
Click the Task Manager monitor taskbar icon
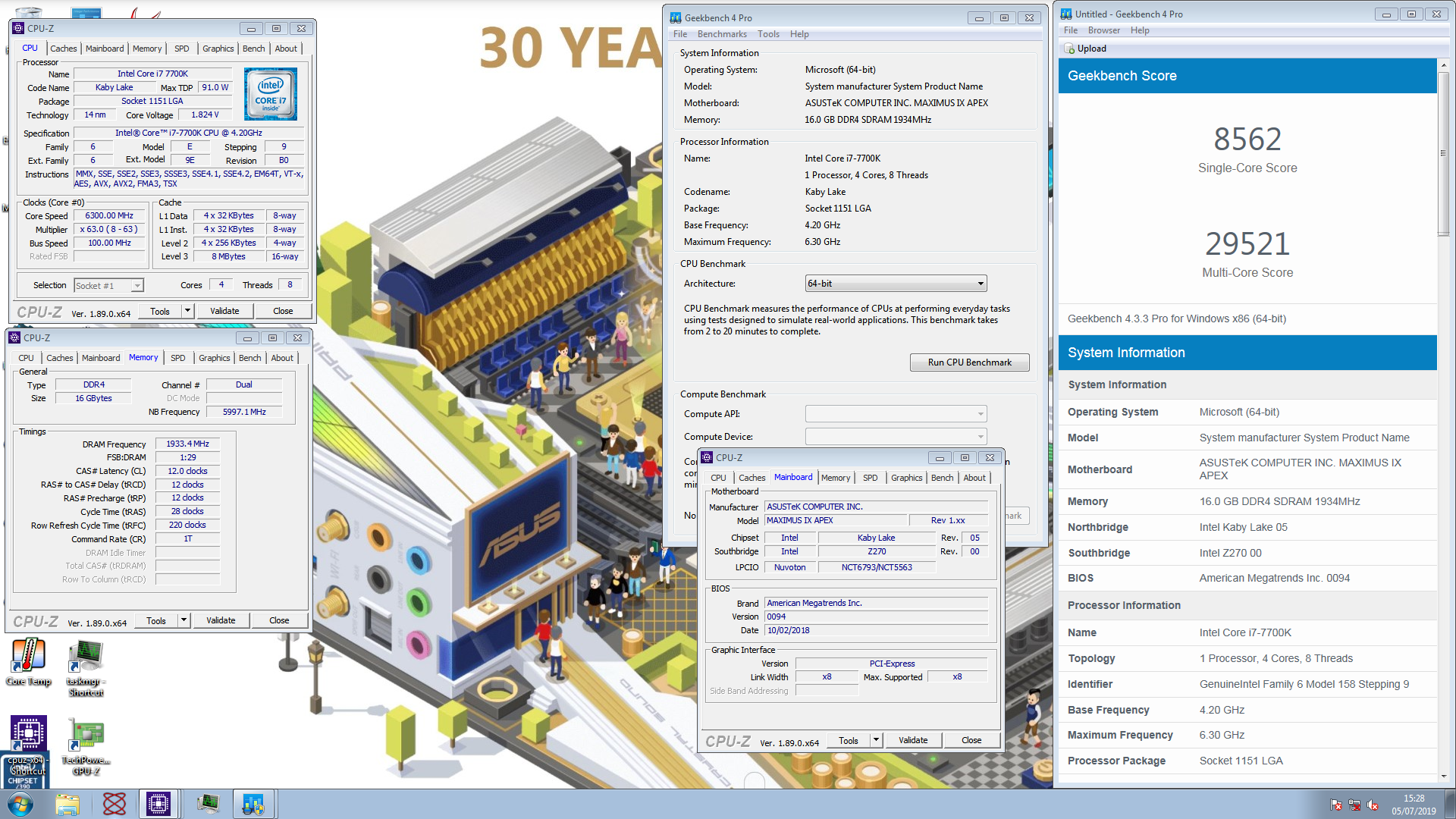click(x=207, y=804)
